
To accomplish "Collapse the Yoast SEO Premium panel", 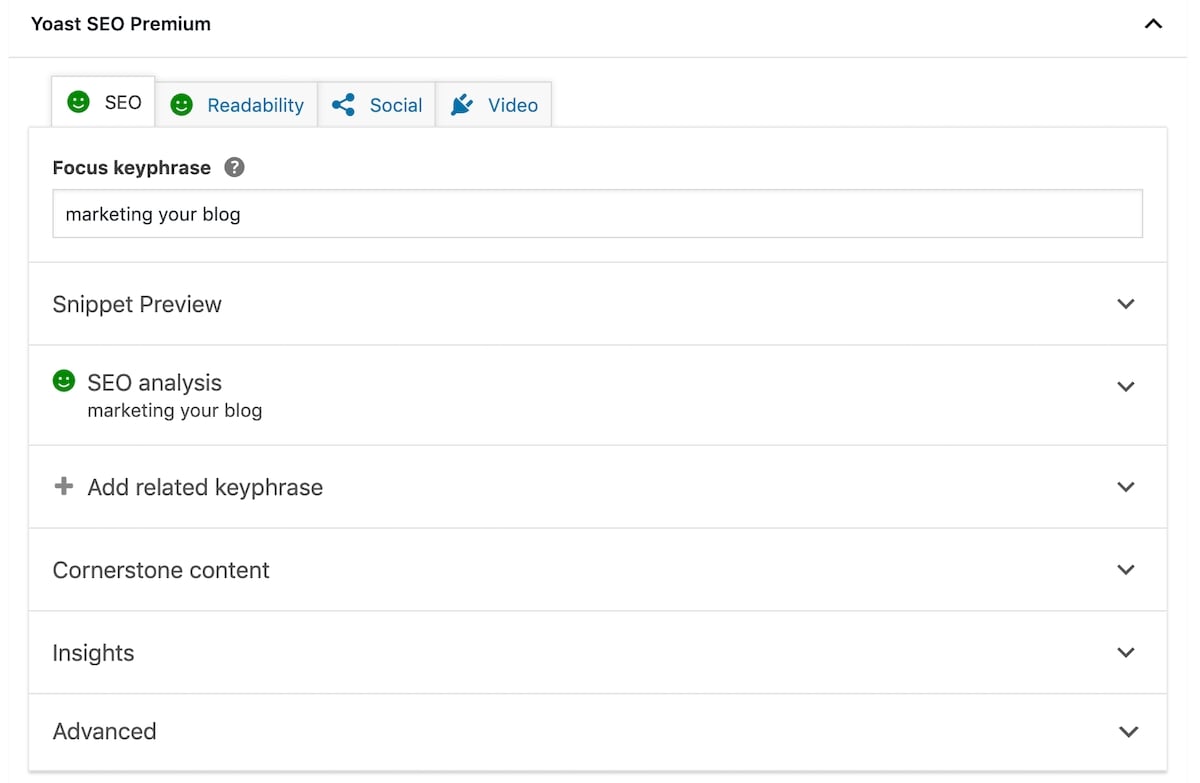I will click(x=1154, y=22).
